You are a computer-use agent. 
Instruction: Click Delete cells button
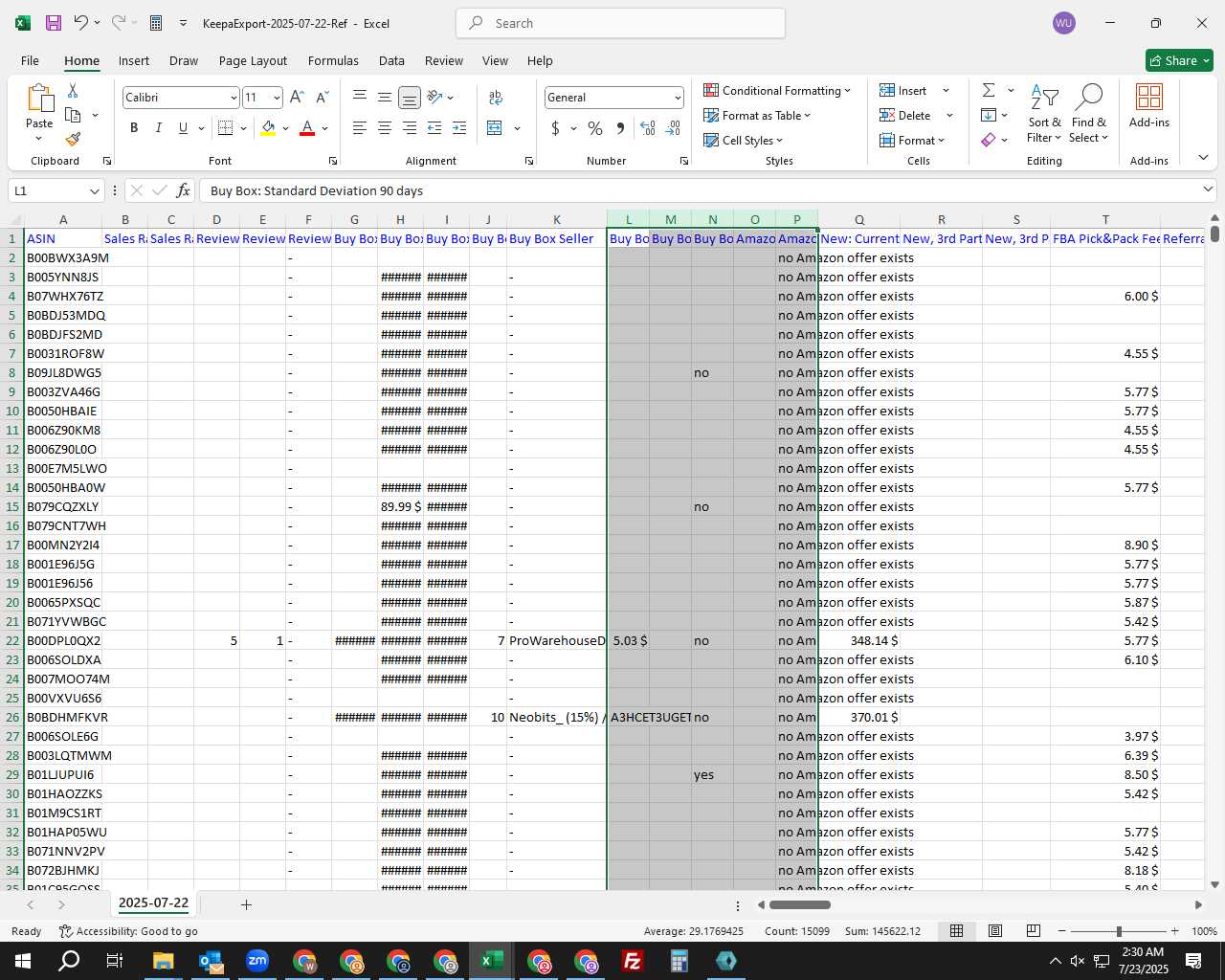[x=905, y=116]
